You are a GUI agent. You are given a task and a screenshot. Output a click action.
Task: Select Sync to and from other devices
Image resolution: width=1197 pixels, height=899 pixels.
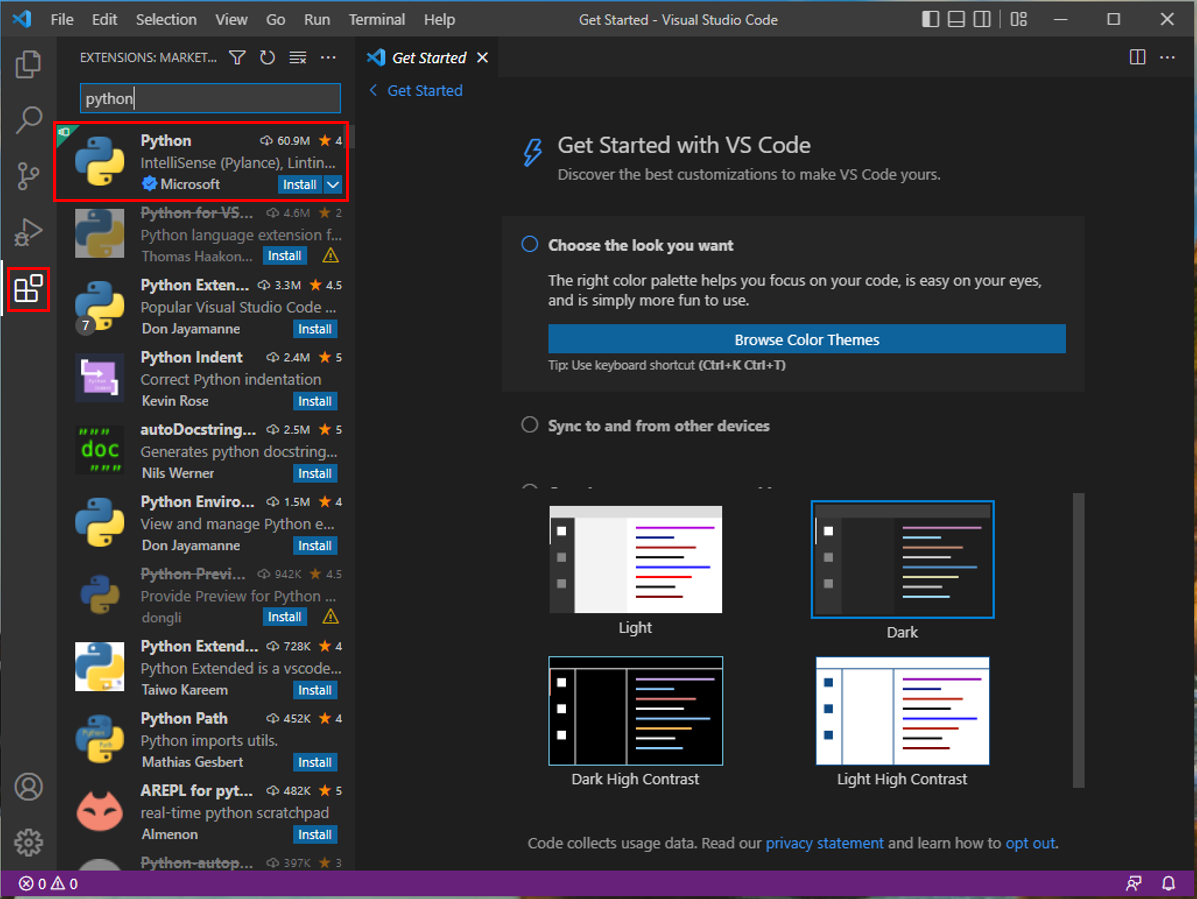[x=529, y=424]
